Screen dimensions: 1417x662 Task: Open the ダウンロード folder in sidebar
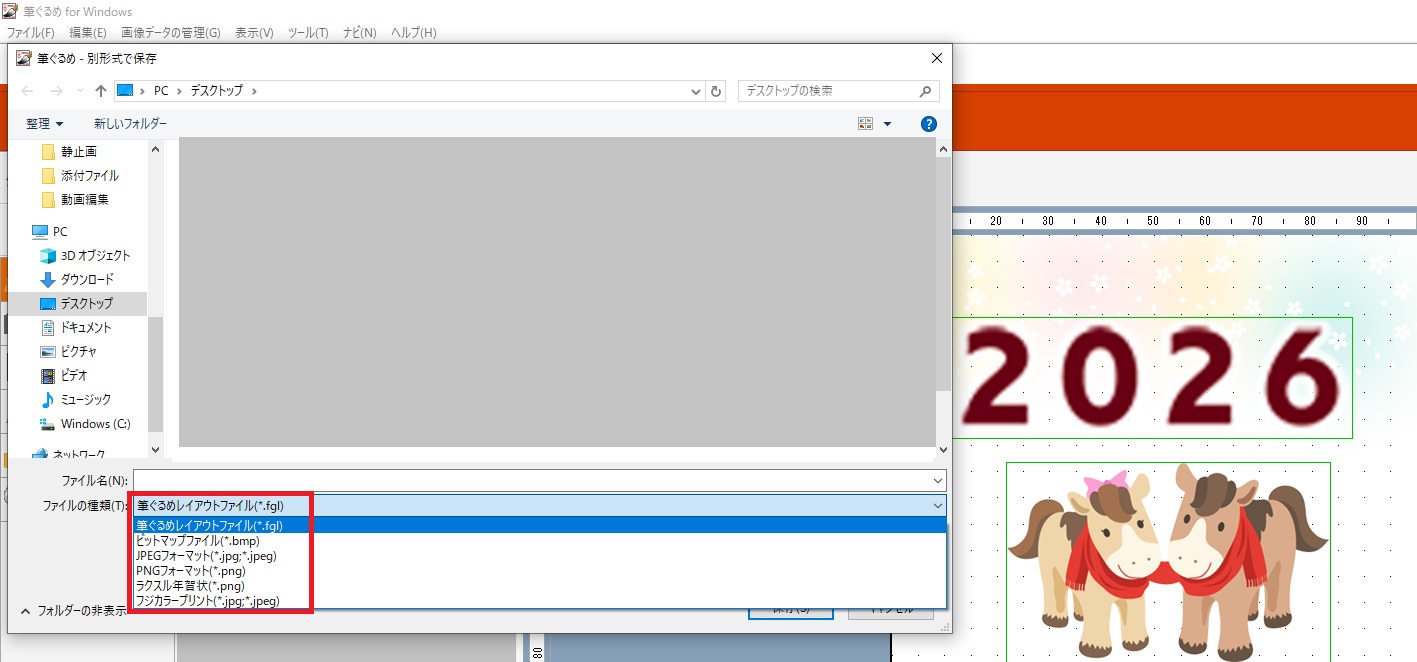coord(87,280)
